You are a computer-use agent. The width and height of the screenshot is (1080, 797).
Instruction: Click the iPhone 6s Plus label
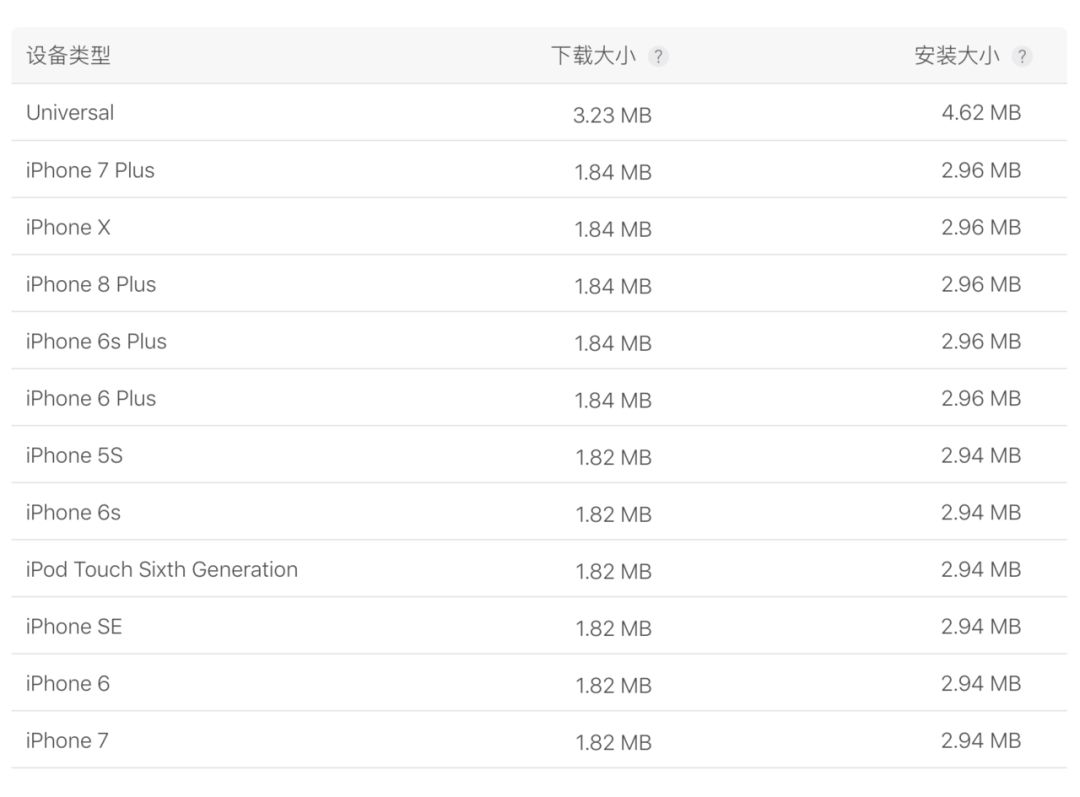click(96, 341)
